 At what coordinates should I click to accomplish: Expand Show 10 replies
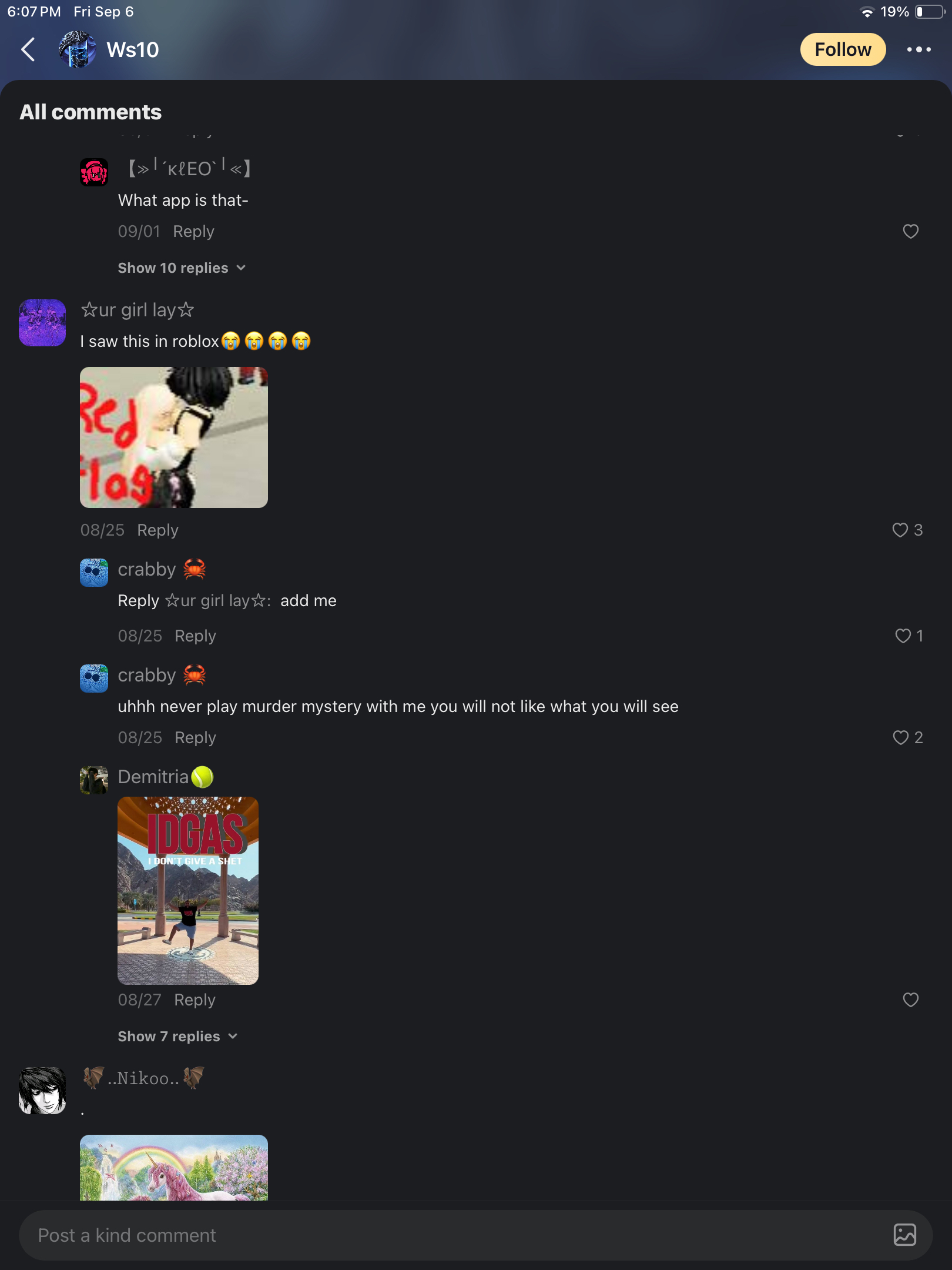click(x=182, y=268)
